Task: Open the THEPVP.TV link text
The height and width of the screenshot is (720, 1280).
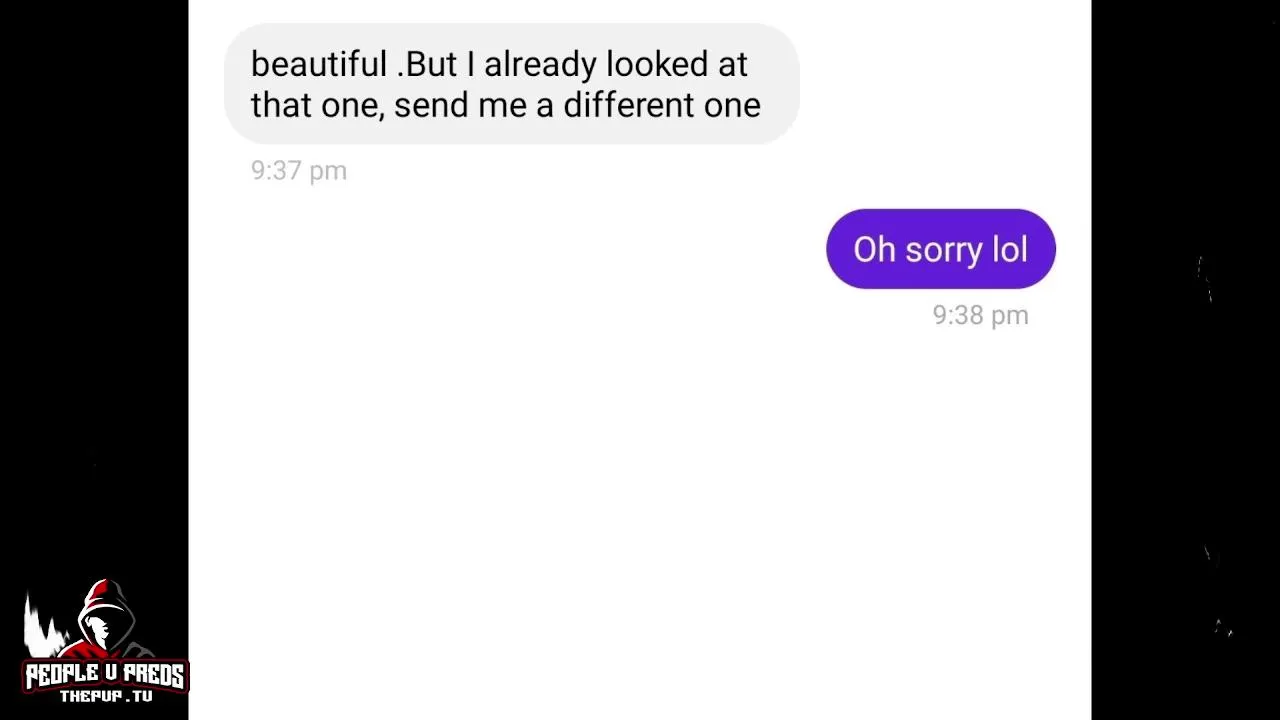Action: [105, 697]
